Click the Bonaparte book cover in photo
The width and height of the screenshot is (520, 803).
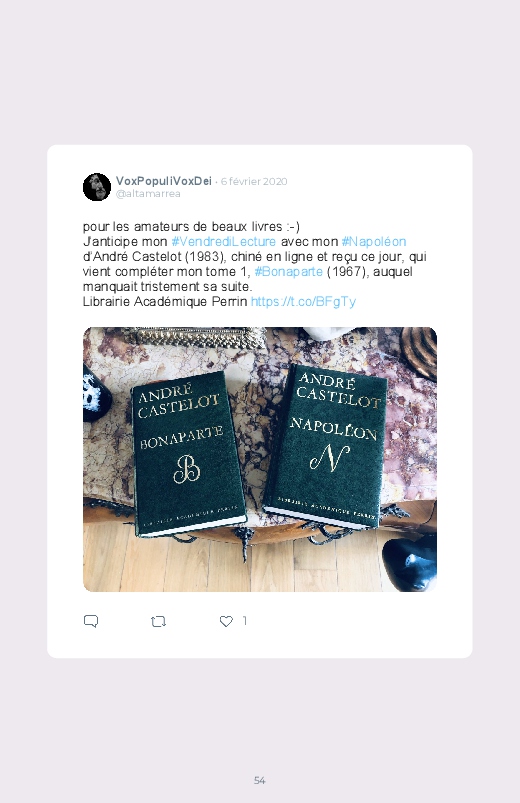[188, 454]
